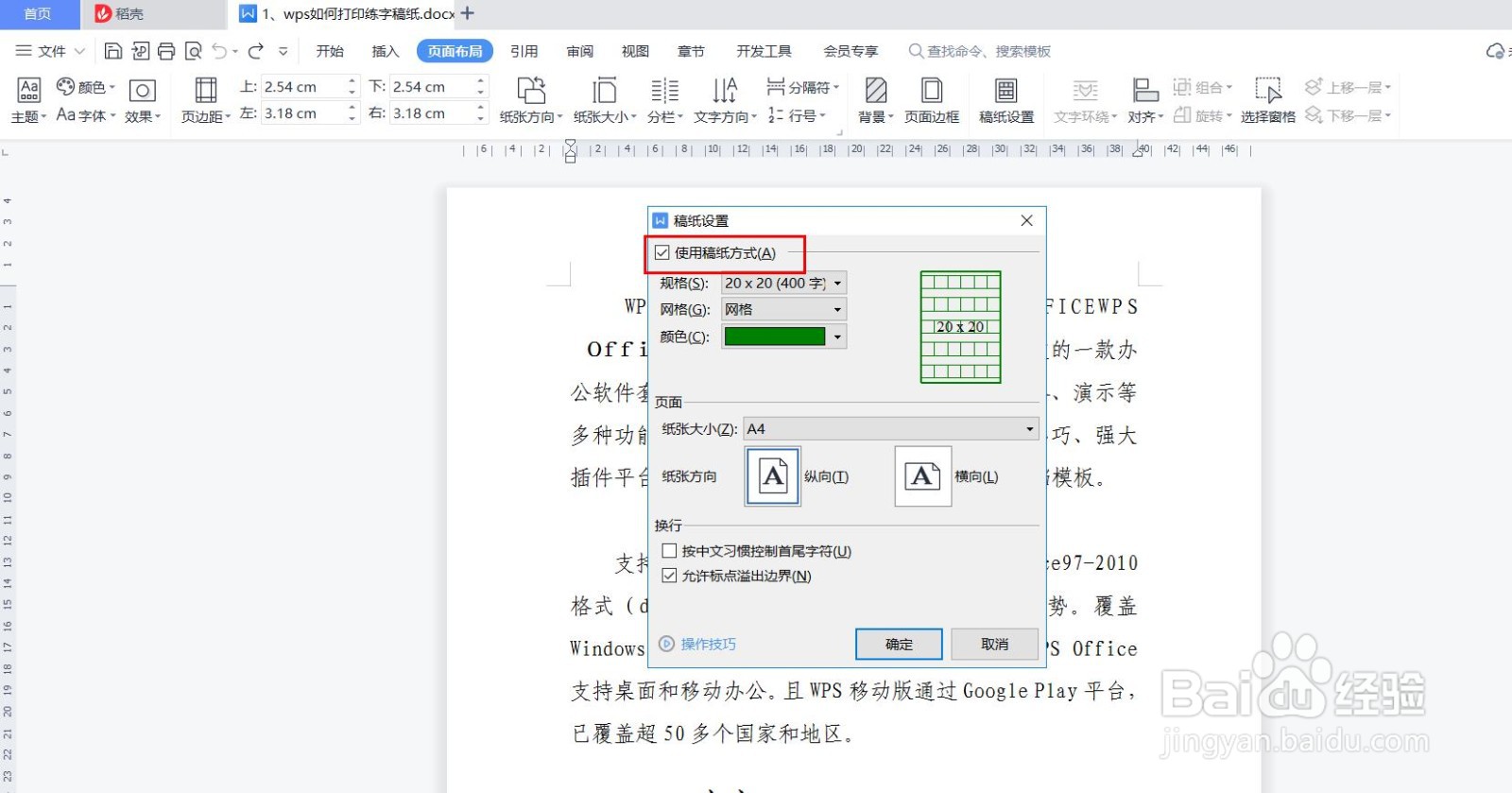The width and height of the screenshot is (1512, 793).
Task: Click the 确定 button in dialog
Action: click(899, 644)
